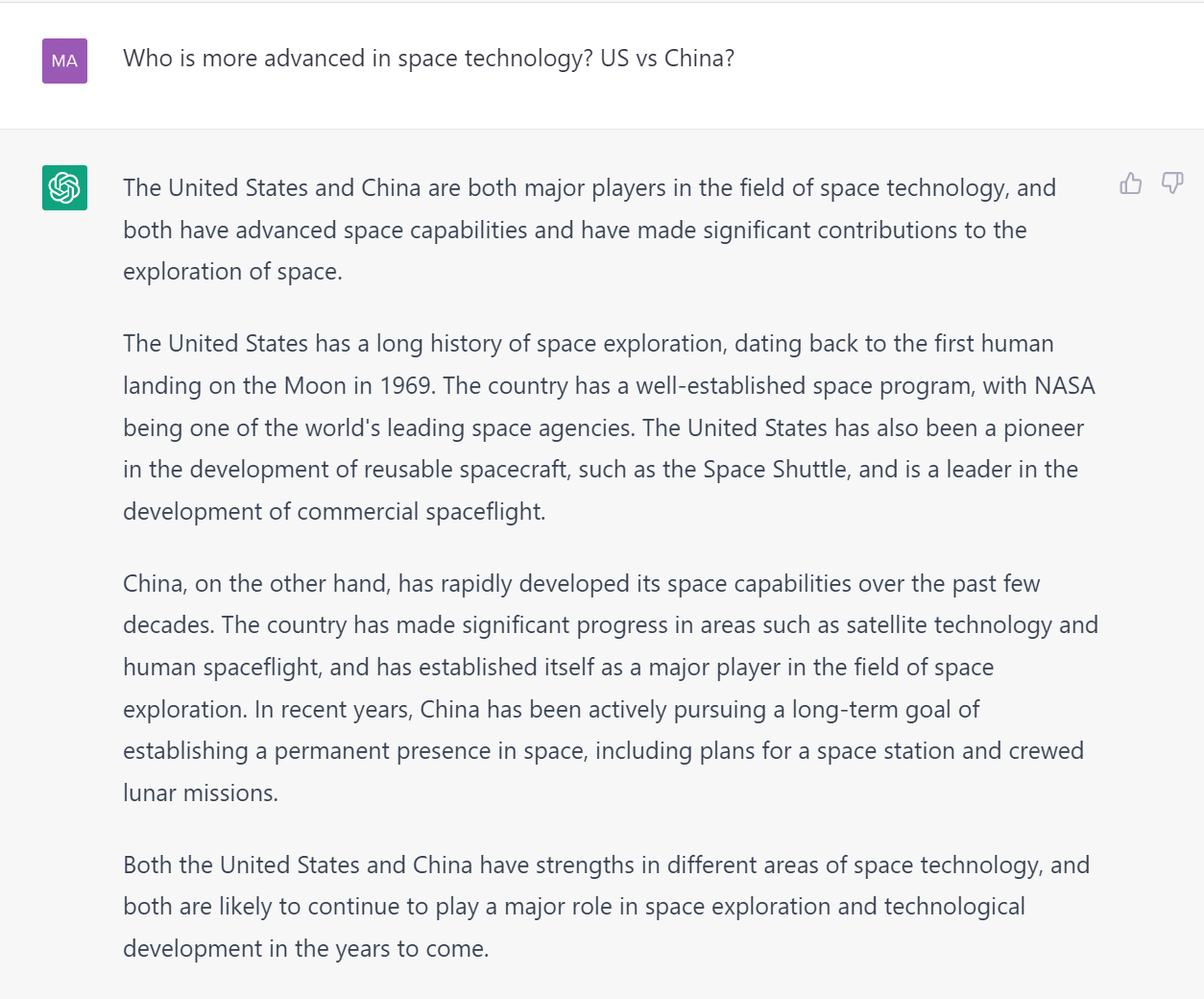Click the word NASA in the response
Image resolution: width=1204 pixels, height=999 pixels.
[x=1064, y=386]
